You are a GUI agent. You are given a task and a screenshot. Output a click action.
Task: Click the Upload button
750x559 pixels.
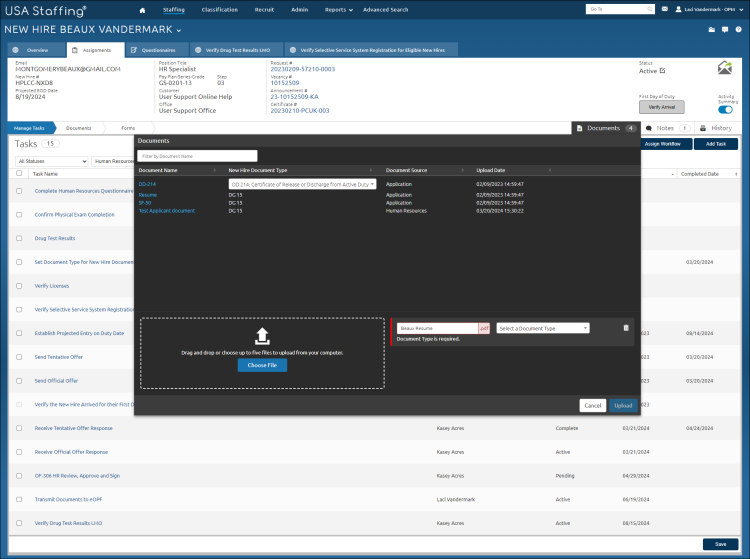(x=623, y=406)
